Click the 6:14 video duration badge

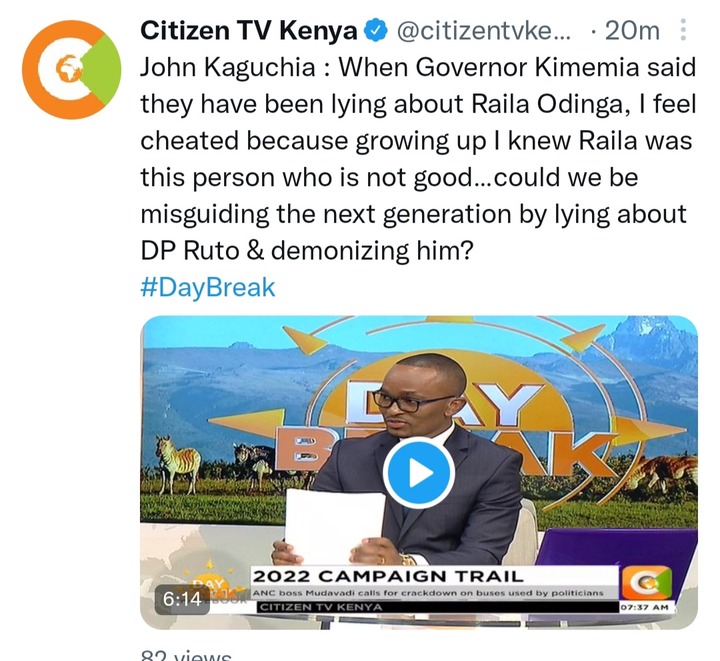click(182, 599)
